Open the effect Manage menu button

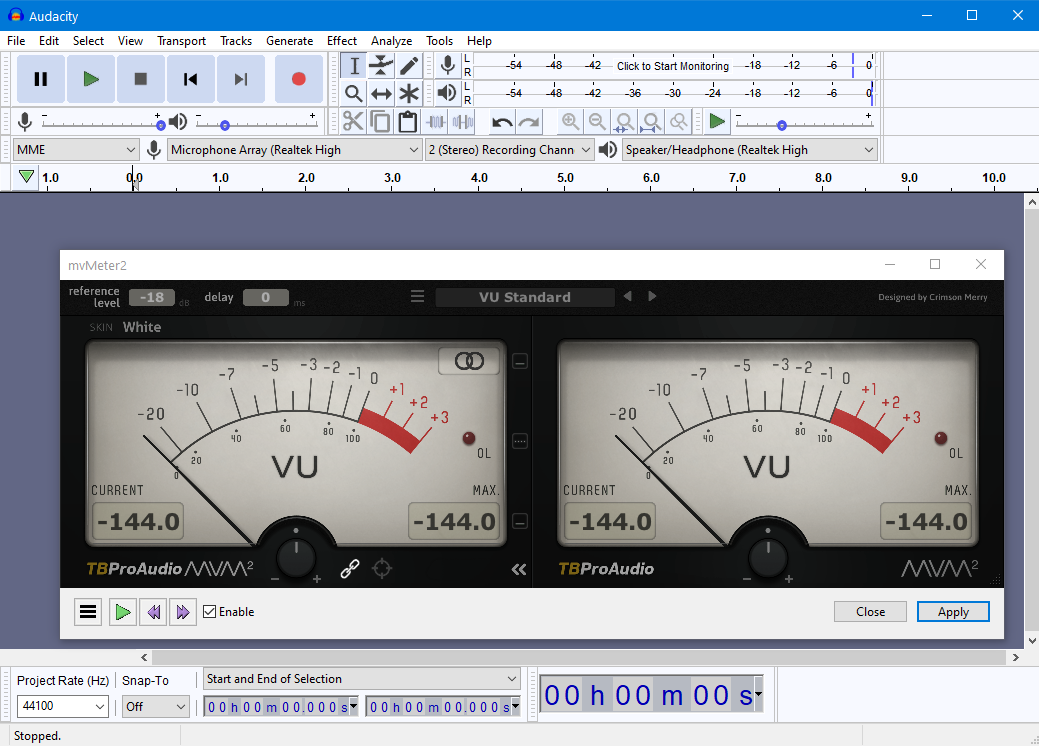click(x=88, y=612)
